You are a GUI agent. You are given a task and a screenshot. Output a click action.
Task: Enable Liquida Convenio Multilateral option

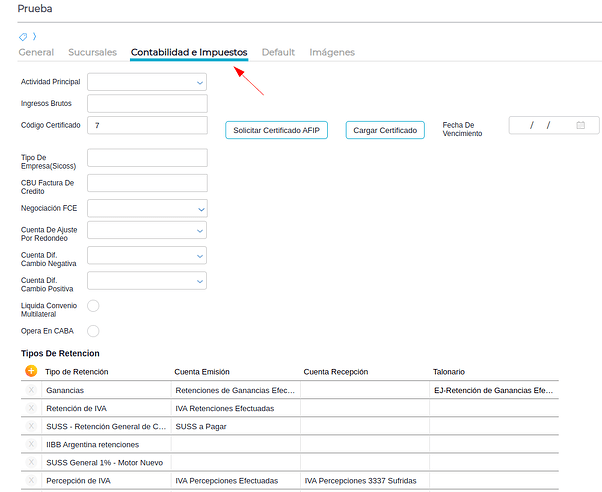[x=93, y=306]
